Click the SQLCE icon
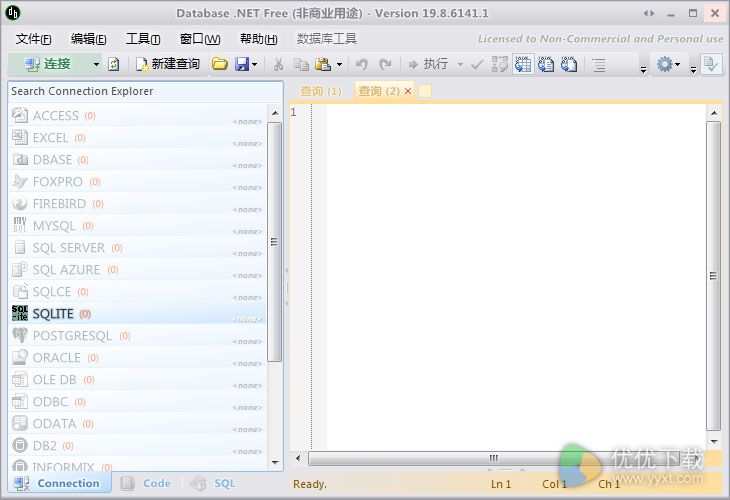This screenshot has height=500, width=730. click(20, 291)
